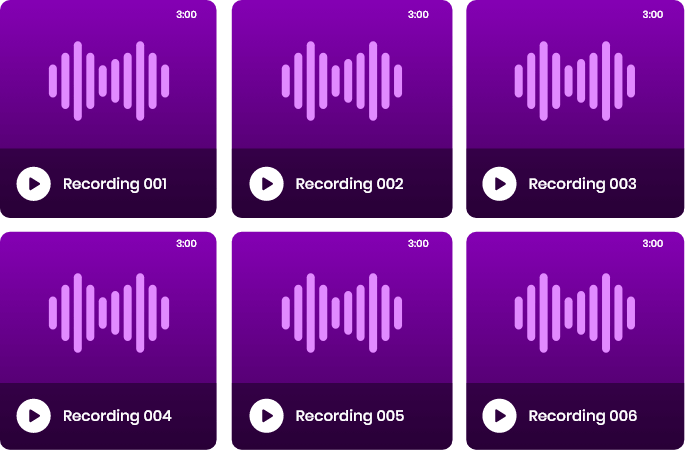Click waveform thumbnail for Recording 006
Screen dimensions: 685x450
(575, 313)
